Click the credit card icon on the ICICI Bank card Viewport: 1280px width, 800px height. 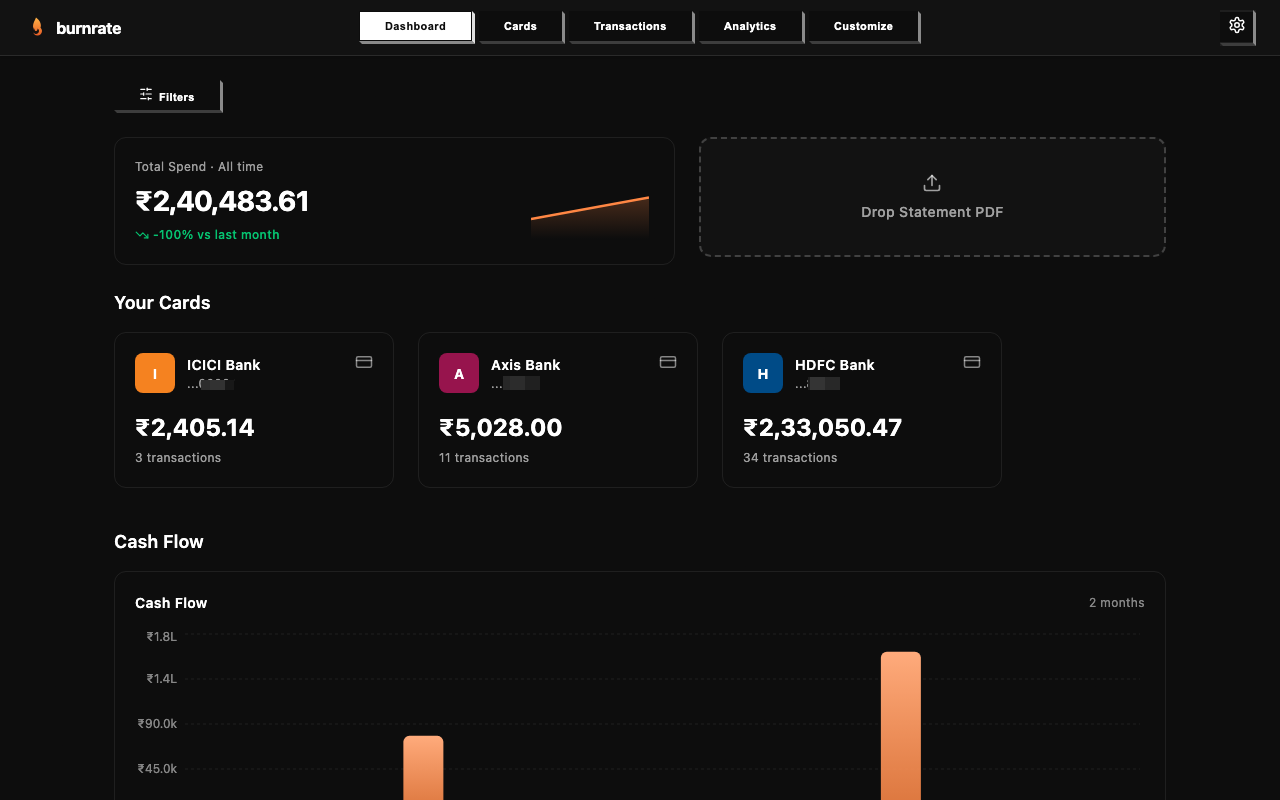coord(363,361)
